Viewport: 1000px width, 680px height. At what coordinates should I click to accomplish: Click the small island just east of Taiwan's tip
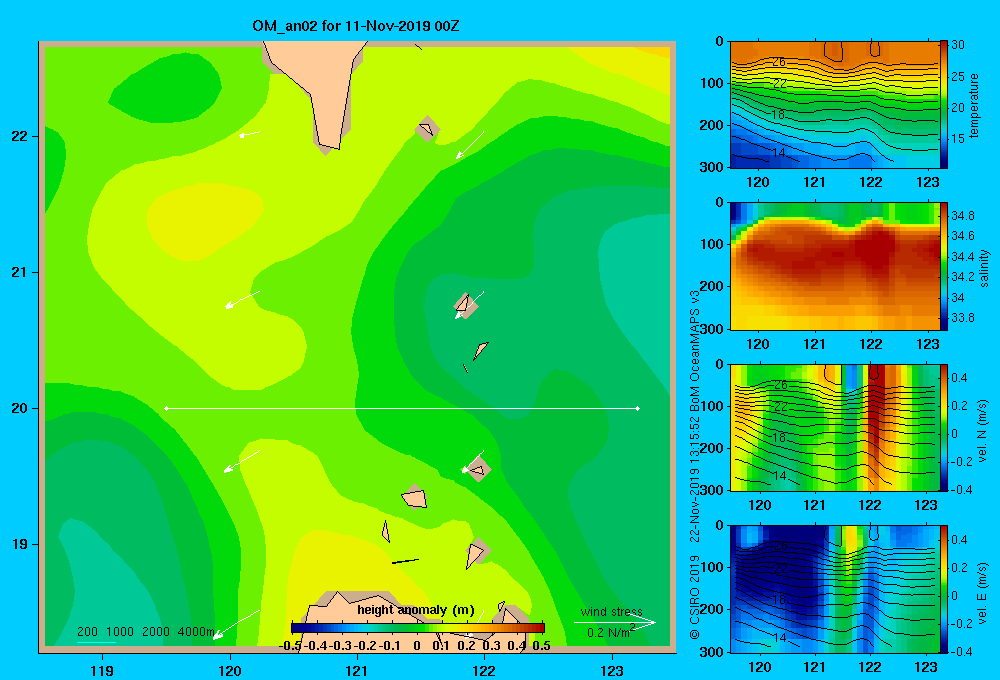pos(427,129)
